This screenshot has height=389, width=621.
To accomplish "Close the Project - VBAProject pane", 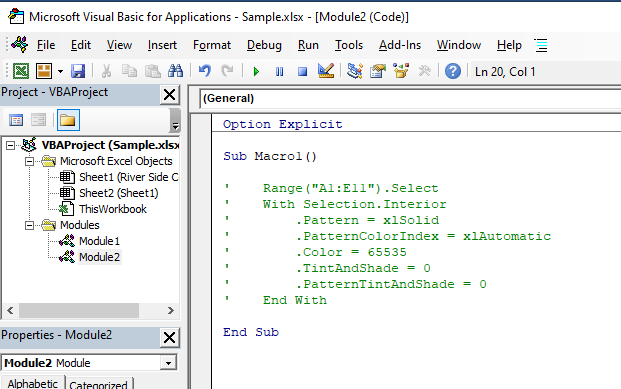I will tap(170, 95).
